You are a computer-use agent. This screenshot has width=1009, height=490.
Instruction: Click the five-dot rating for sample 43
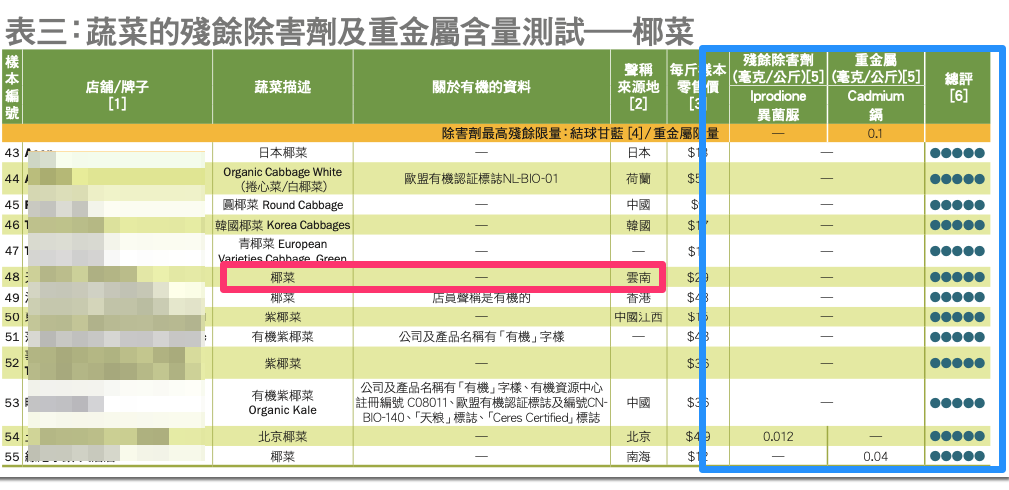pyautogui.click(x=957, y=153)
